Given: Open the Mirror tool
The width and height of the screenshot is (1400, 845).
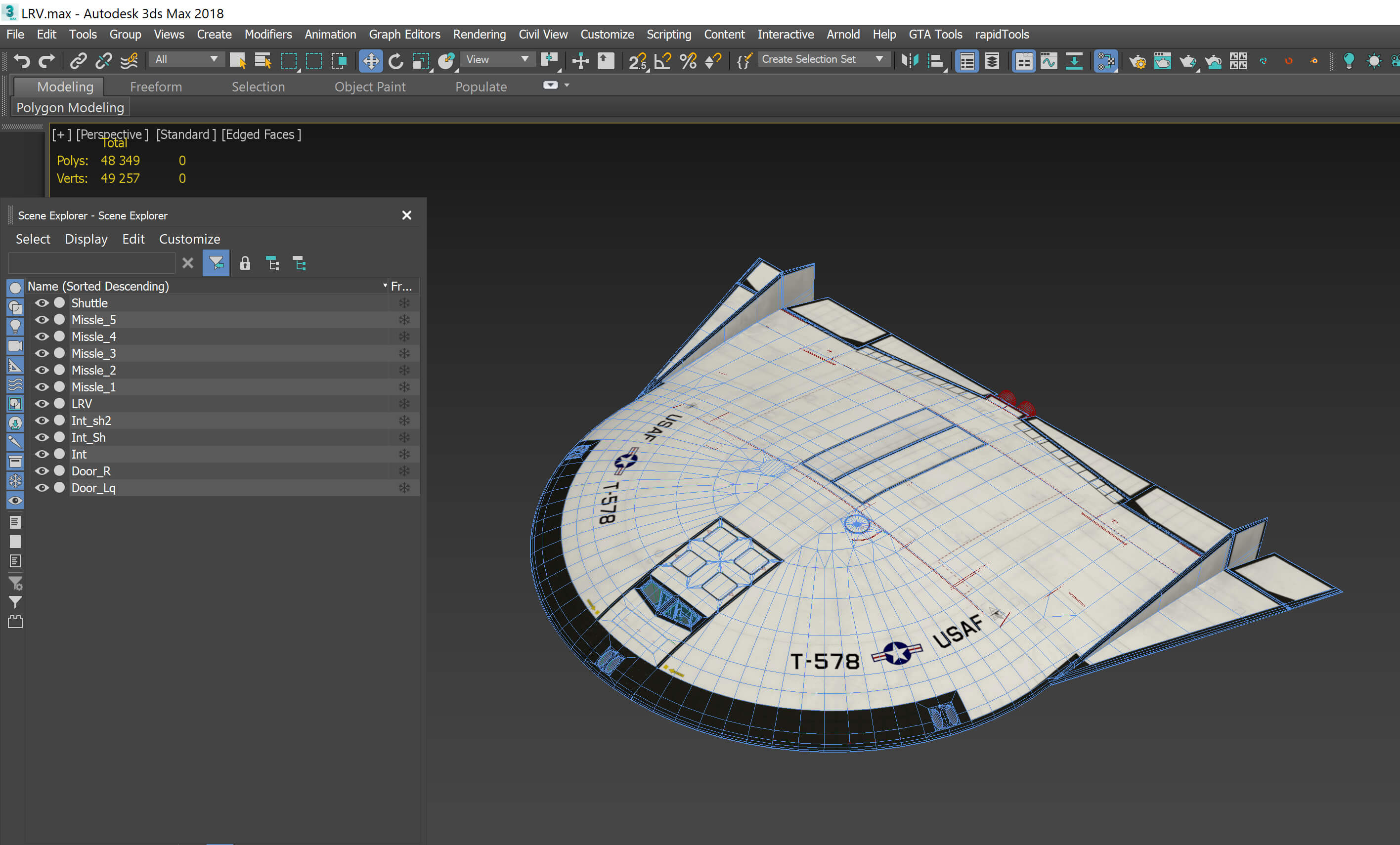Looking at the screenshot, I should [910, 61].
